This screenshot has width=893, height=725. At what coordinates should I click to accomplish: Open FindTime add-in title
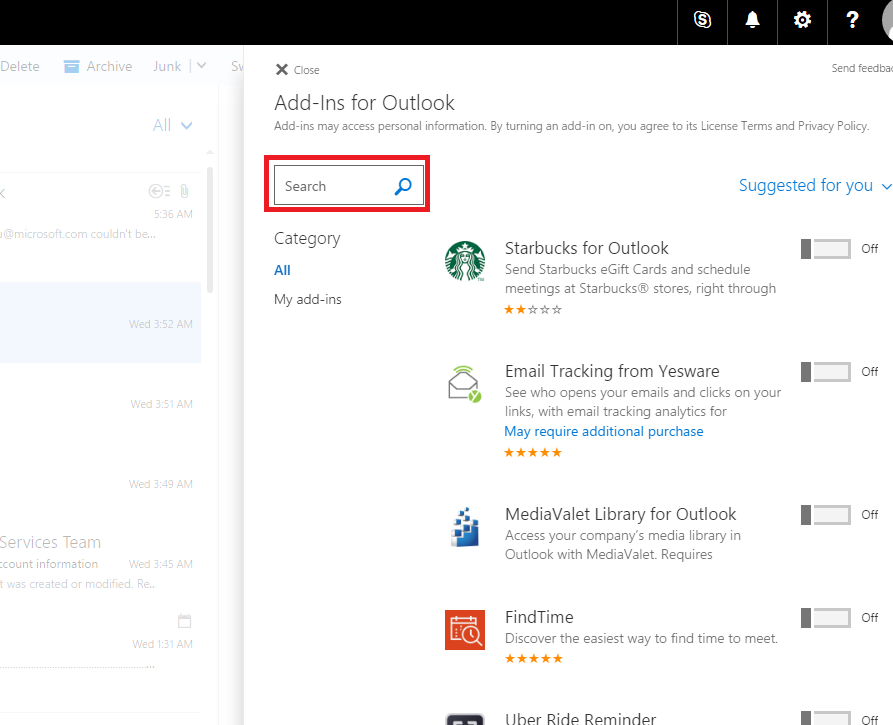pyautogui.click(x=539, y=617)
